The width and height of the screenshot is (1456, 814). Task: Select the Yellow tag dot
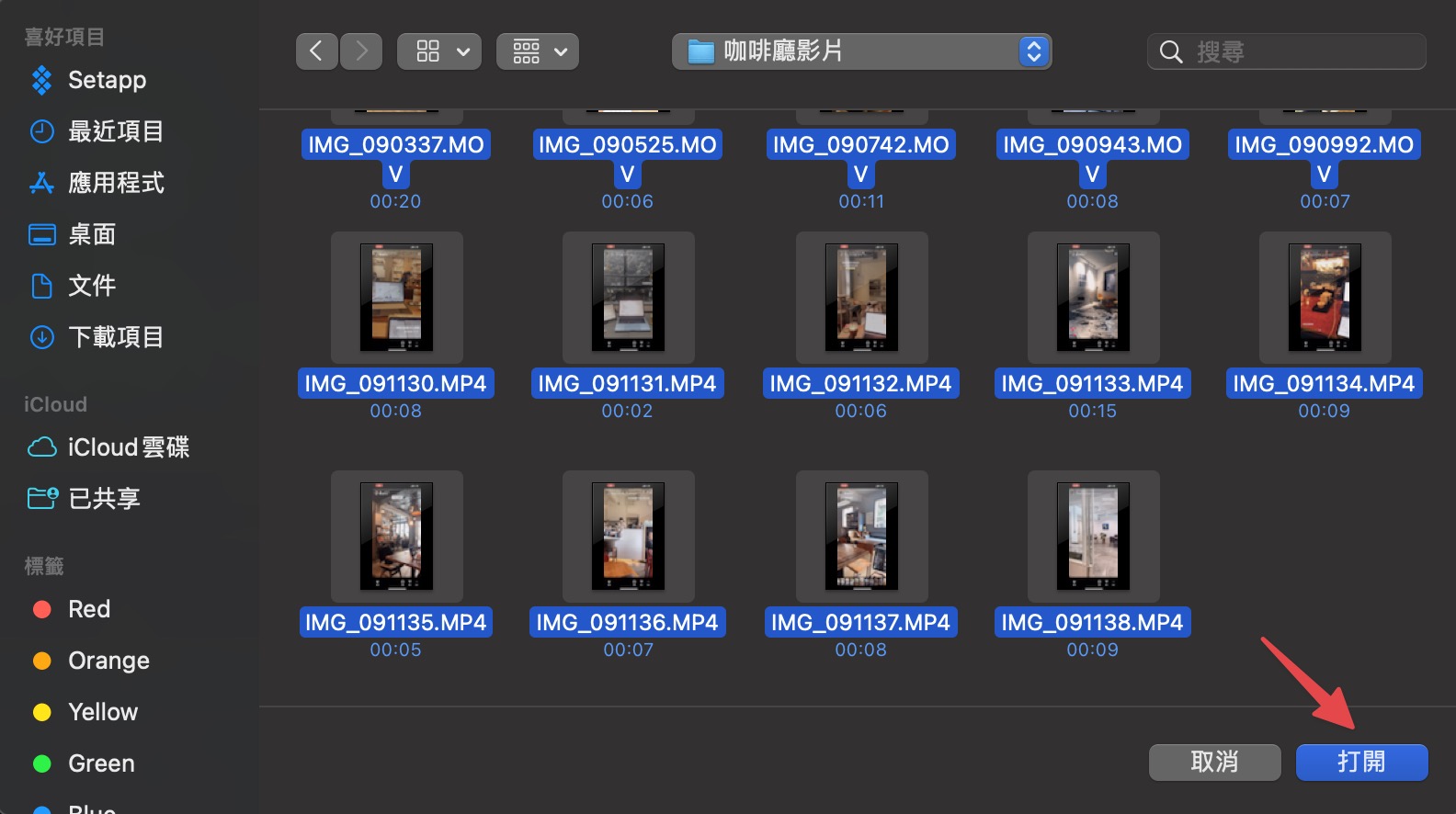tap(41, 712)
